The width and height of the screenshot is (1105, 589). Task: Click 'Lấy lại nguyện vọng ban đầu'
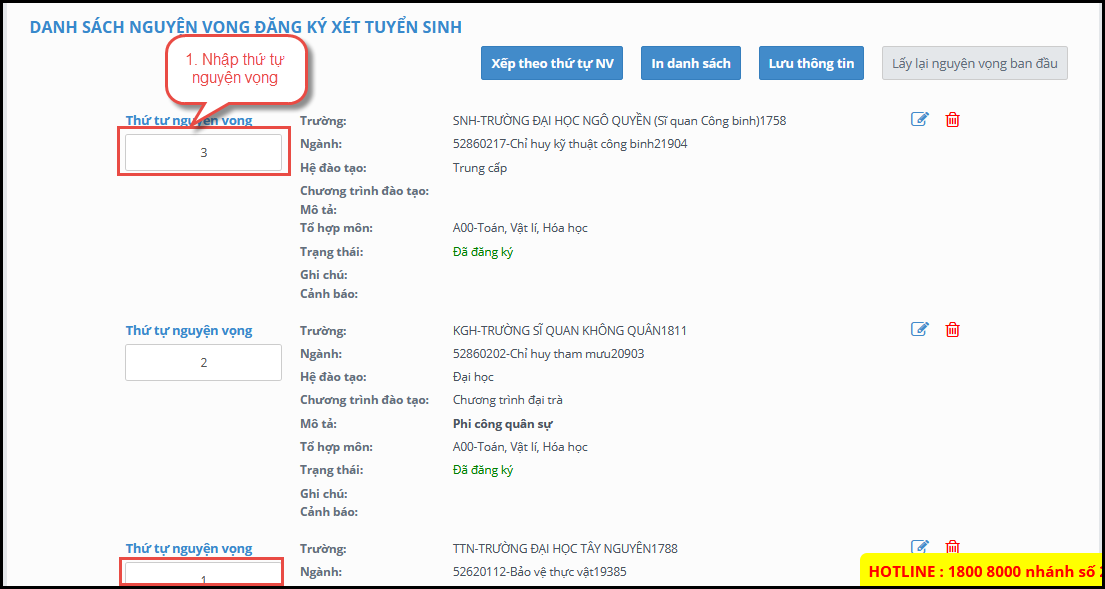coord(975,63)
